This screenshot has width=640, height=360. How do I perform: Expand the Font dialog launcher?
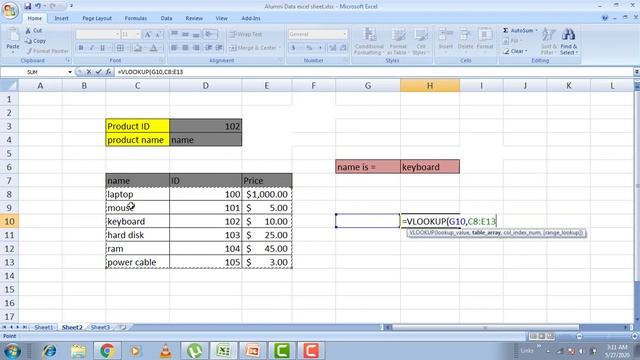[161, 60]
